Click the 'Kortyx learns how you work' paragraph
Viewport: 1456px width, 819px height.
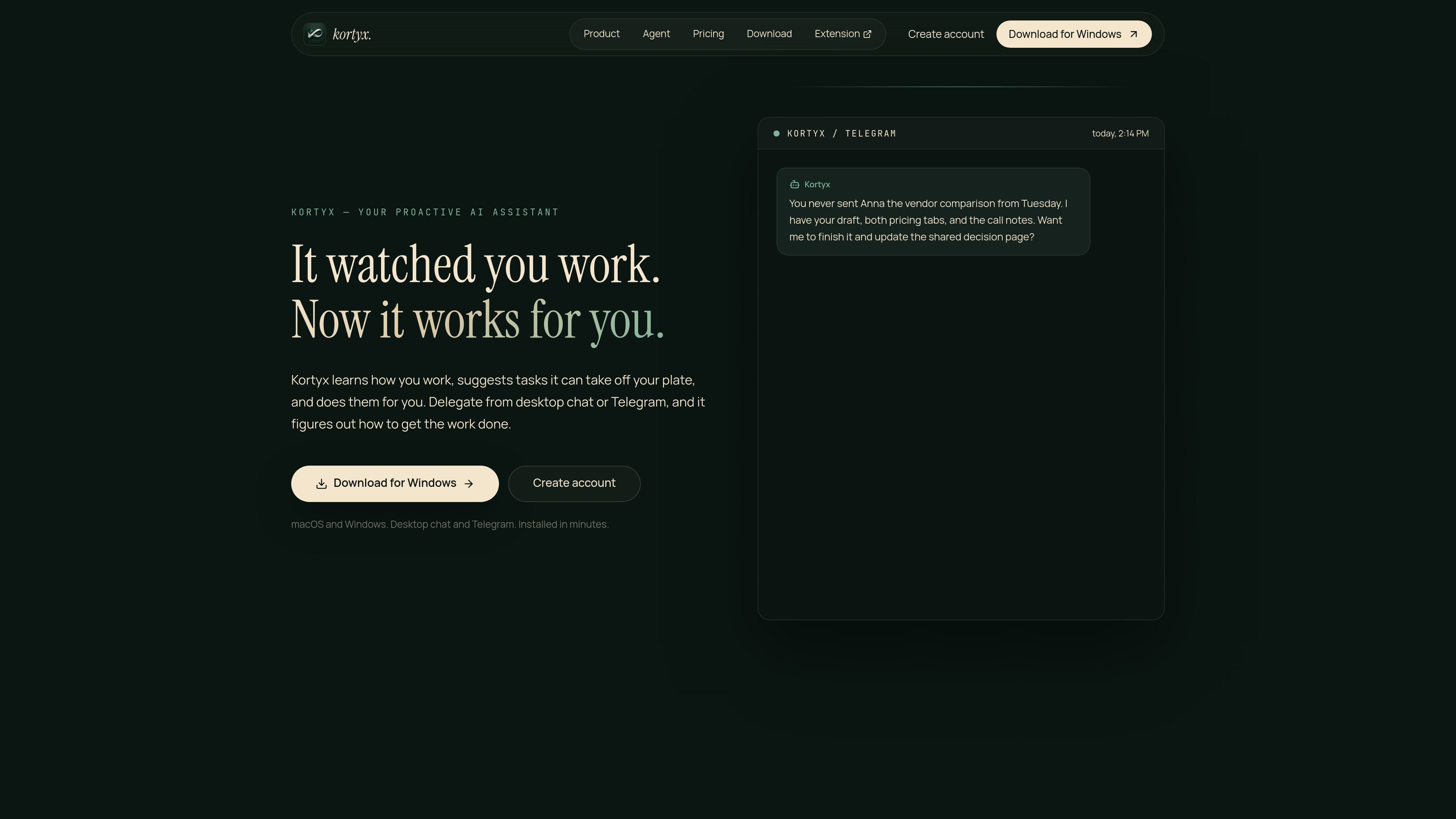coord(498,402)
